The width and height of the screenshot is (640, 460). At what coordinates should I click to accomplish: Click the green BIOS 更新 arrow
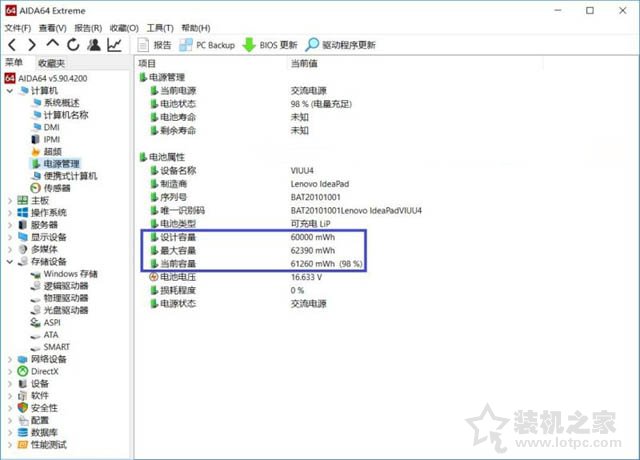[x=249, y=45]
